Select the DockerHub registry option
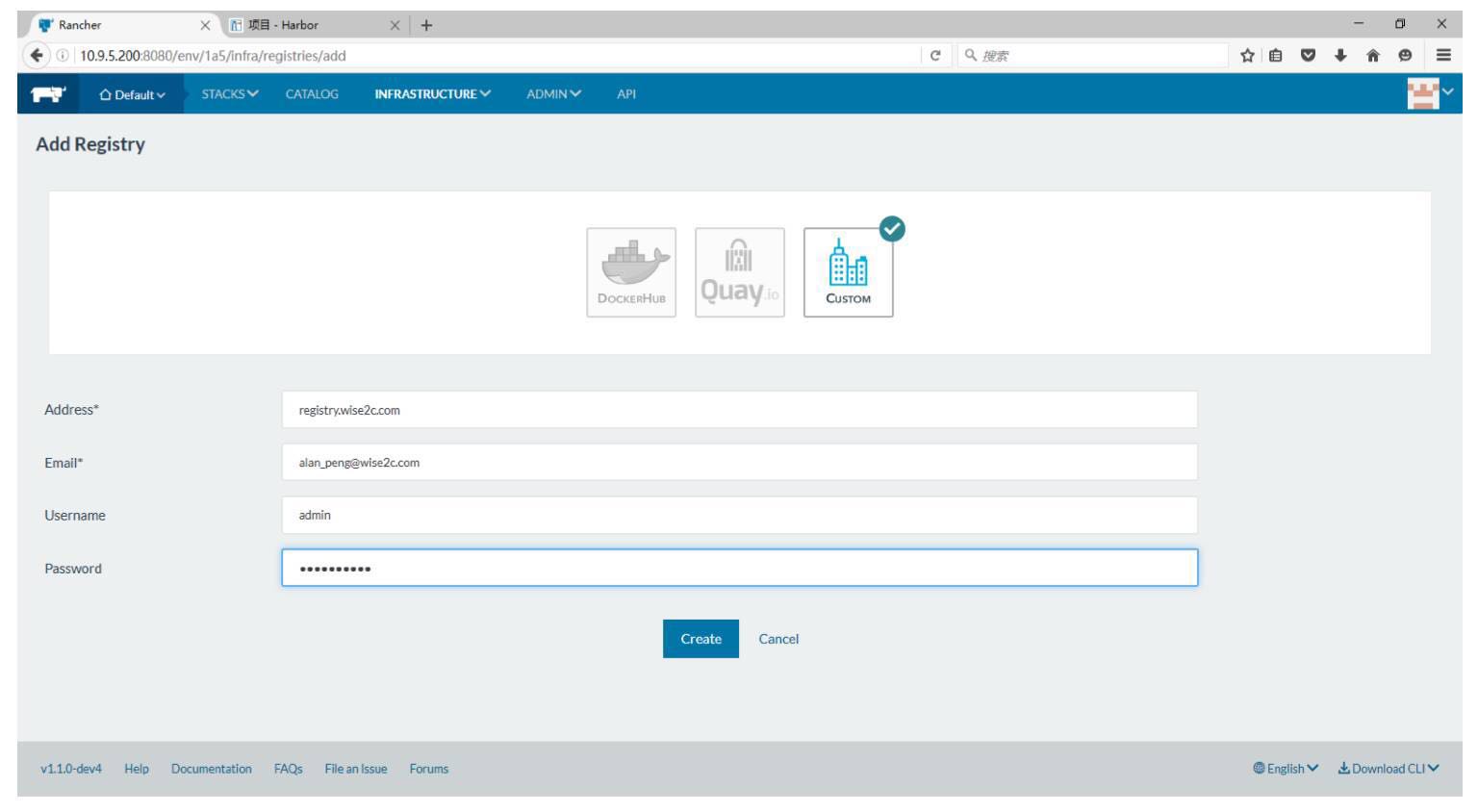Viewport: 1478px width, 812px height. (x=631, y=272)
